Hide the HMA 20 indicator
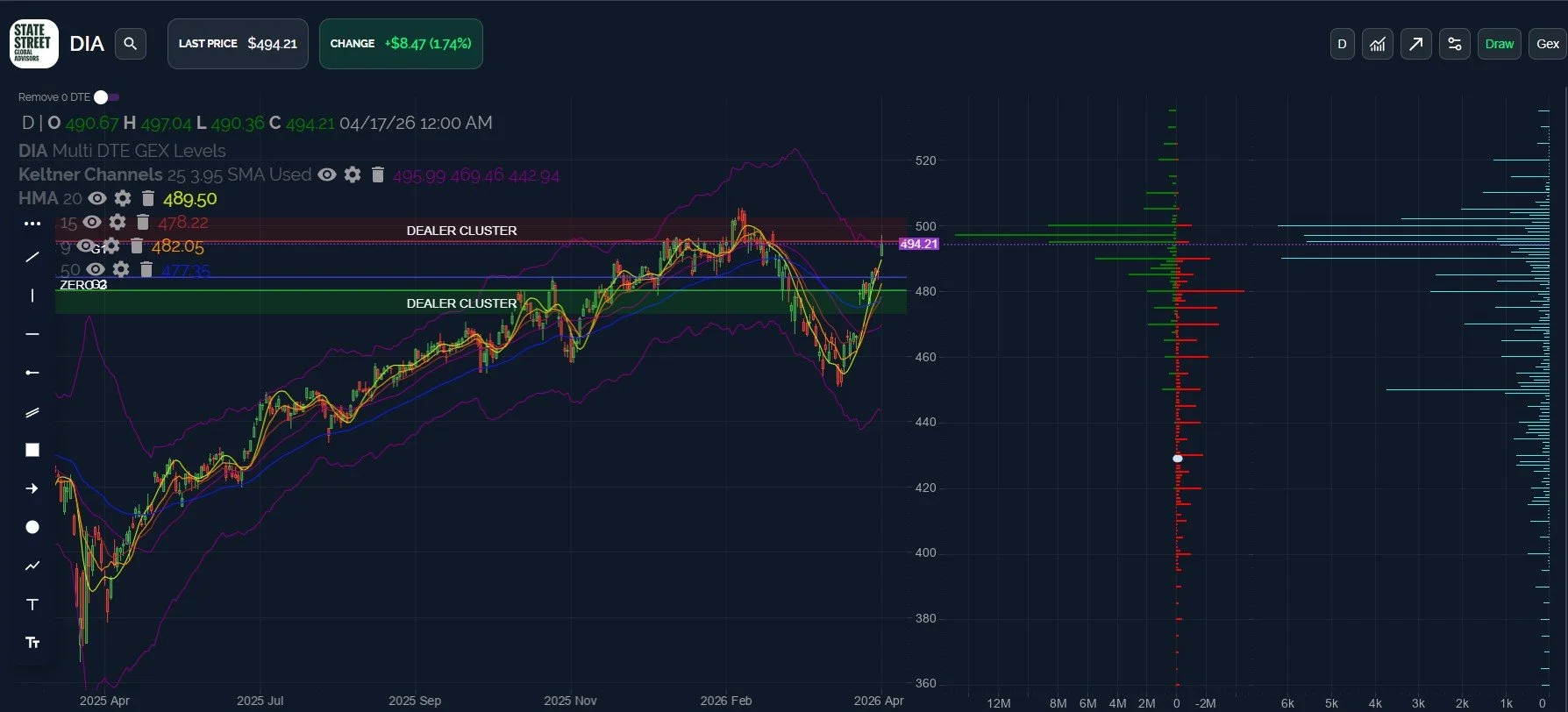Viewport: 1568px width, 712px height. (97, 198)
